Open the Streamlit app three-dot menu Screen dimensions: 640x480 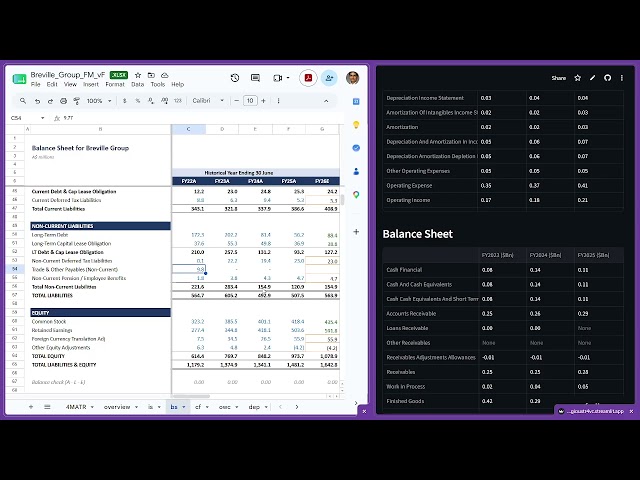click(x=622, y=78)
